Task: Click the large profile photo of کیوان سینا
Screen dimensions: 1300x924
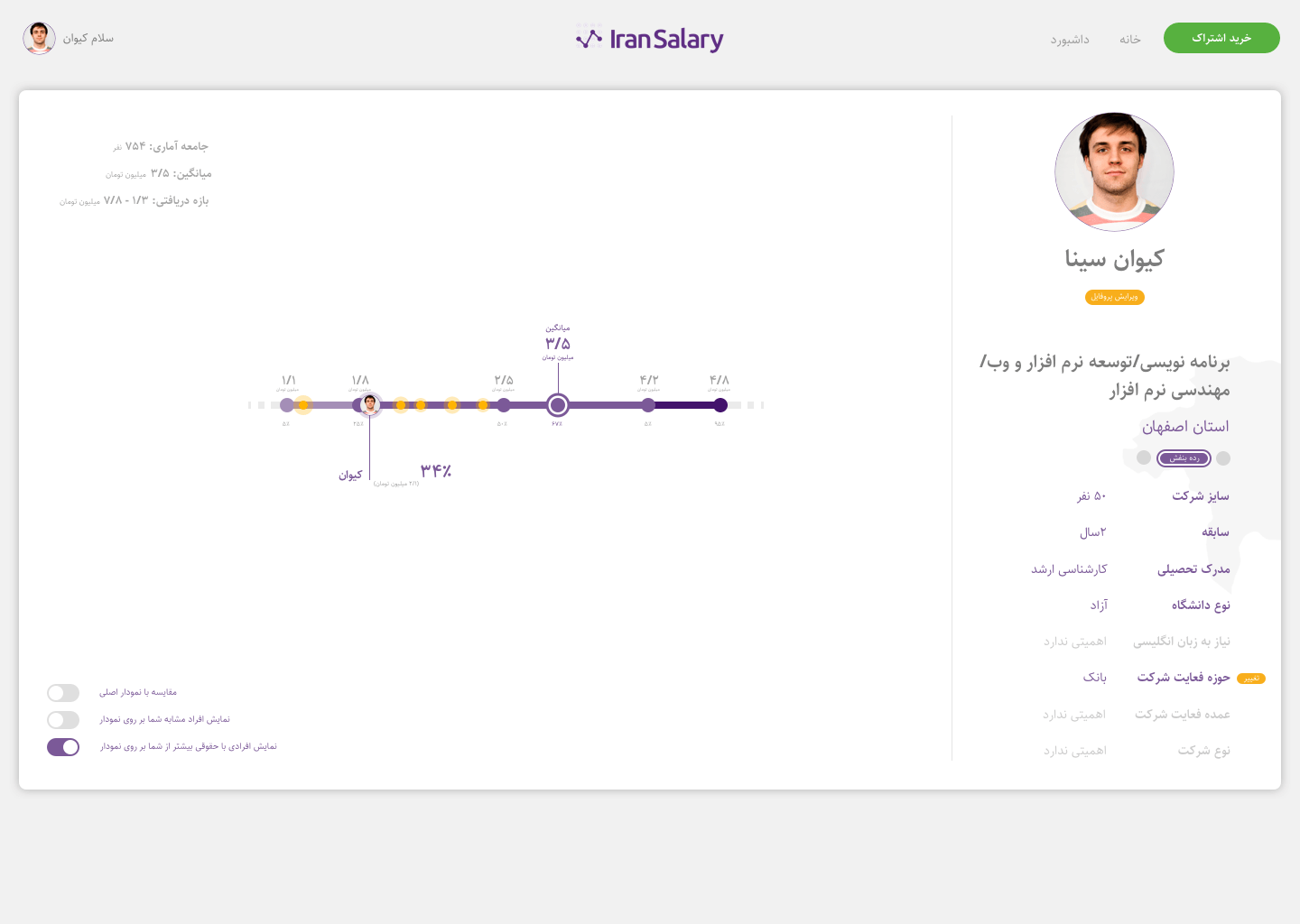Action: click(1114, 171)
